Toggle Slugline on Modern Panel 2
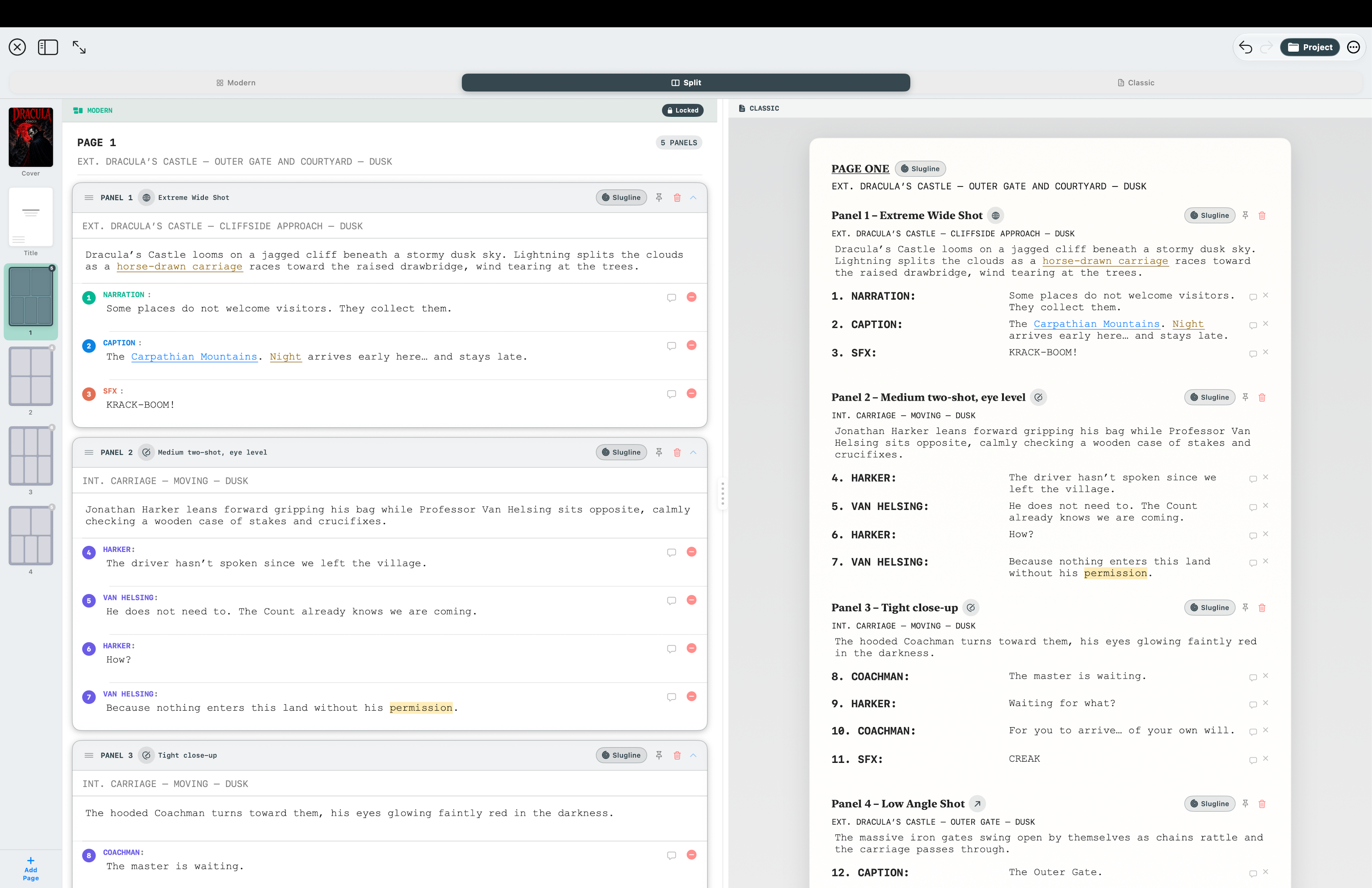Screen dimensions: 1372x888 (621, 452)
